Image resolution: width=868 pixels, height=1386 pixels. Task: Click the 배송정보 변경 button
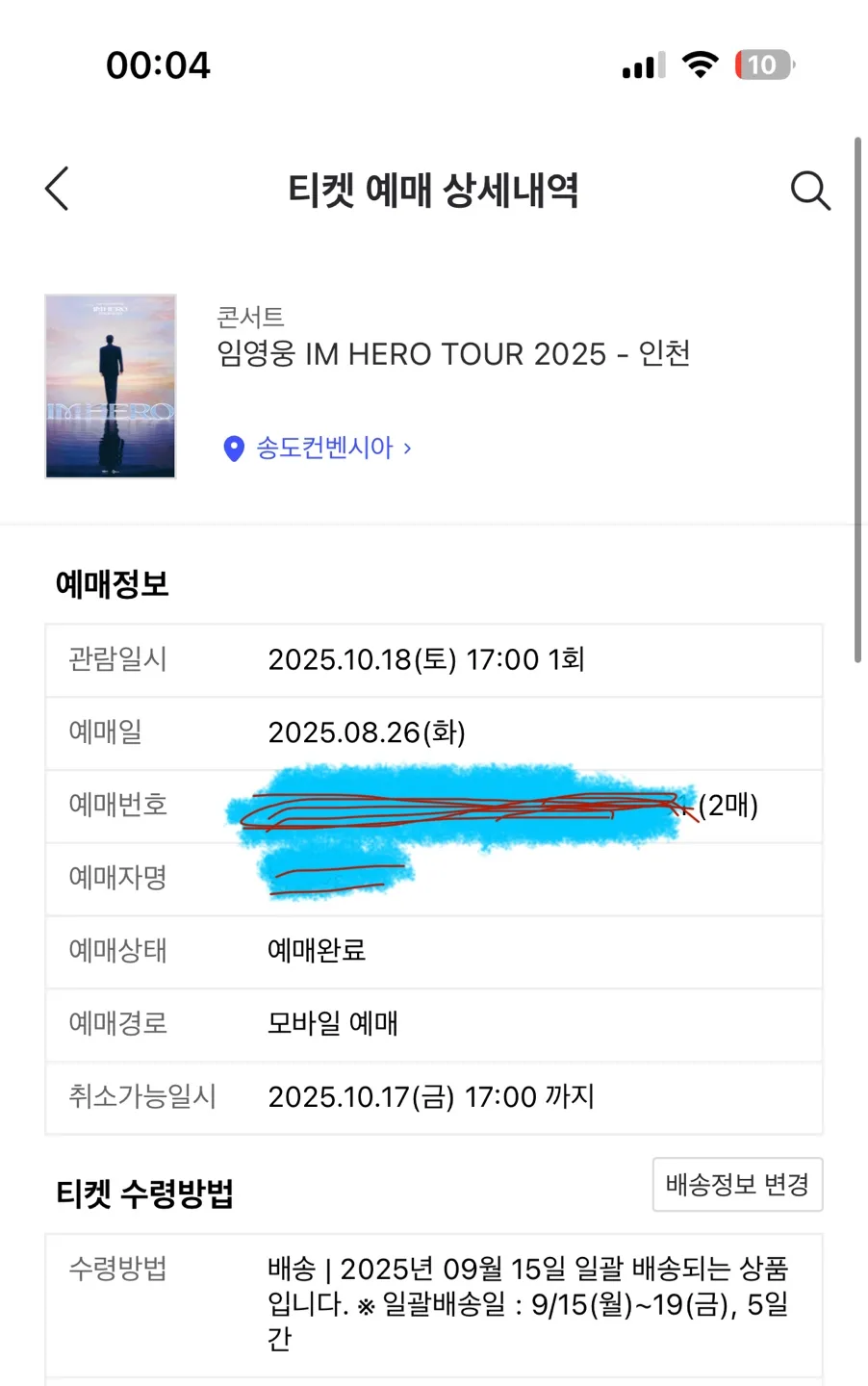click(x=737, y=1185)
